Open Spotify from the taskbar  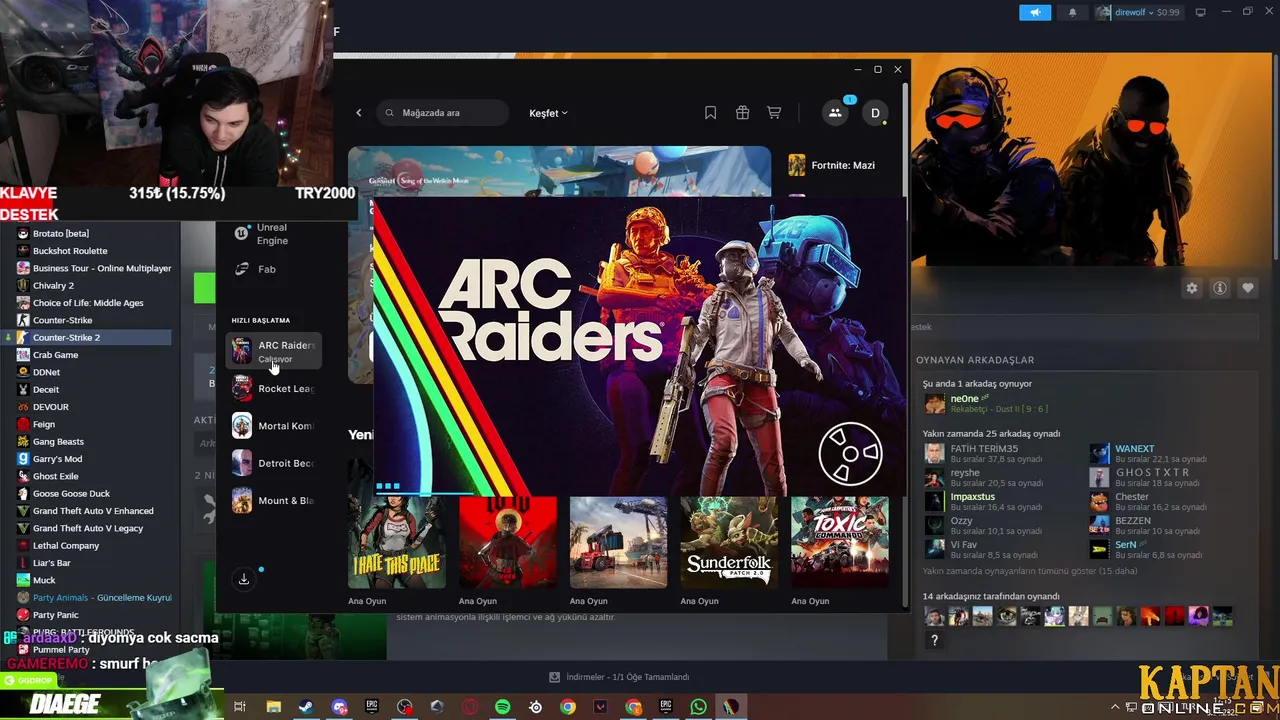502,707
